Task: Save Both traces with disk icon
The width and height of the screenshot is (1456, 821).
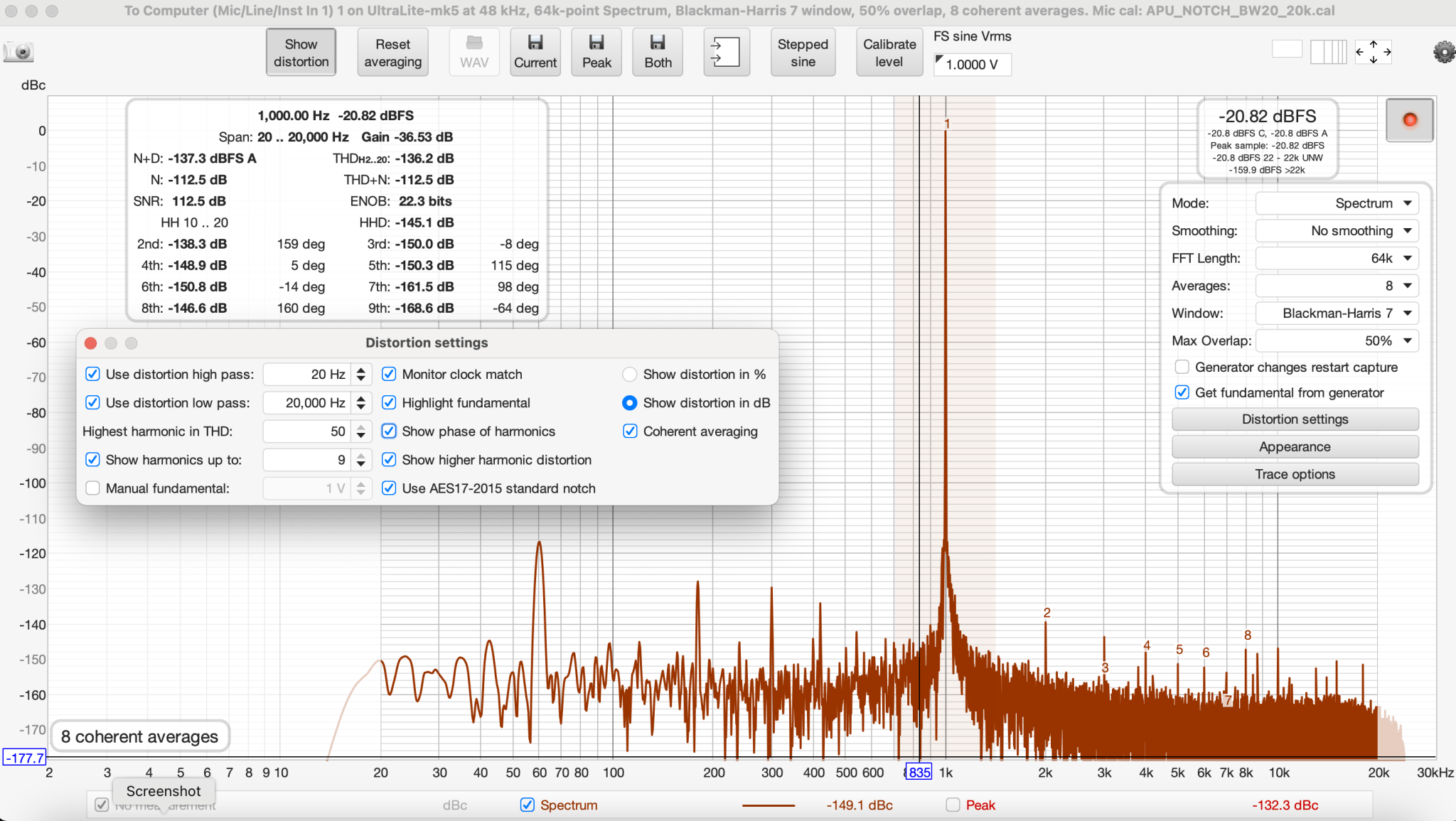Action: tap(658, 52)
